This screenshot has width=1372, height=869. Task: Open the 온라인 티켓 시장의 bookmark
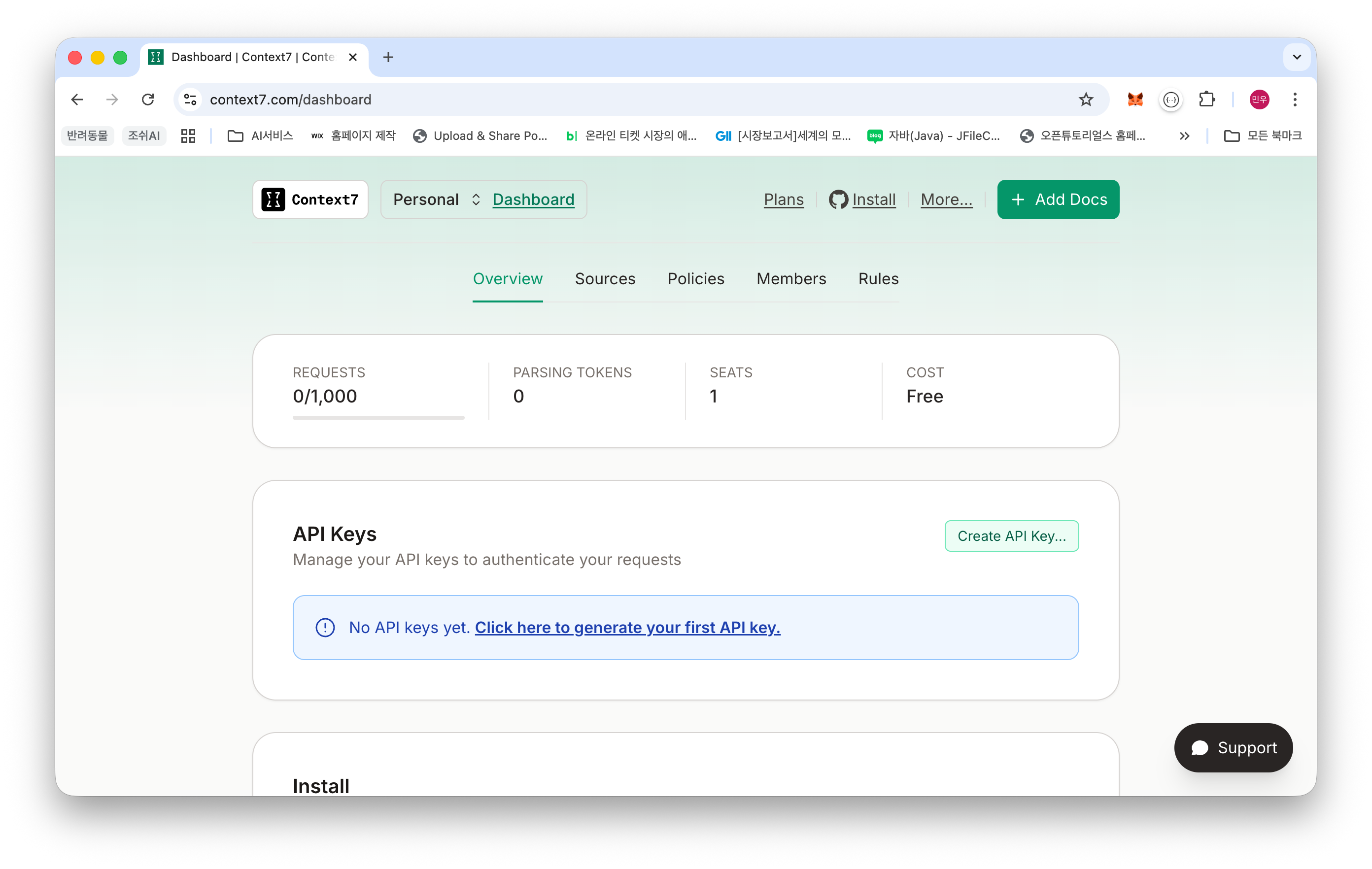coord(631,135)
